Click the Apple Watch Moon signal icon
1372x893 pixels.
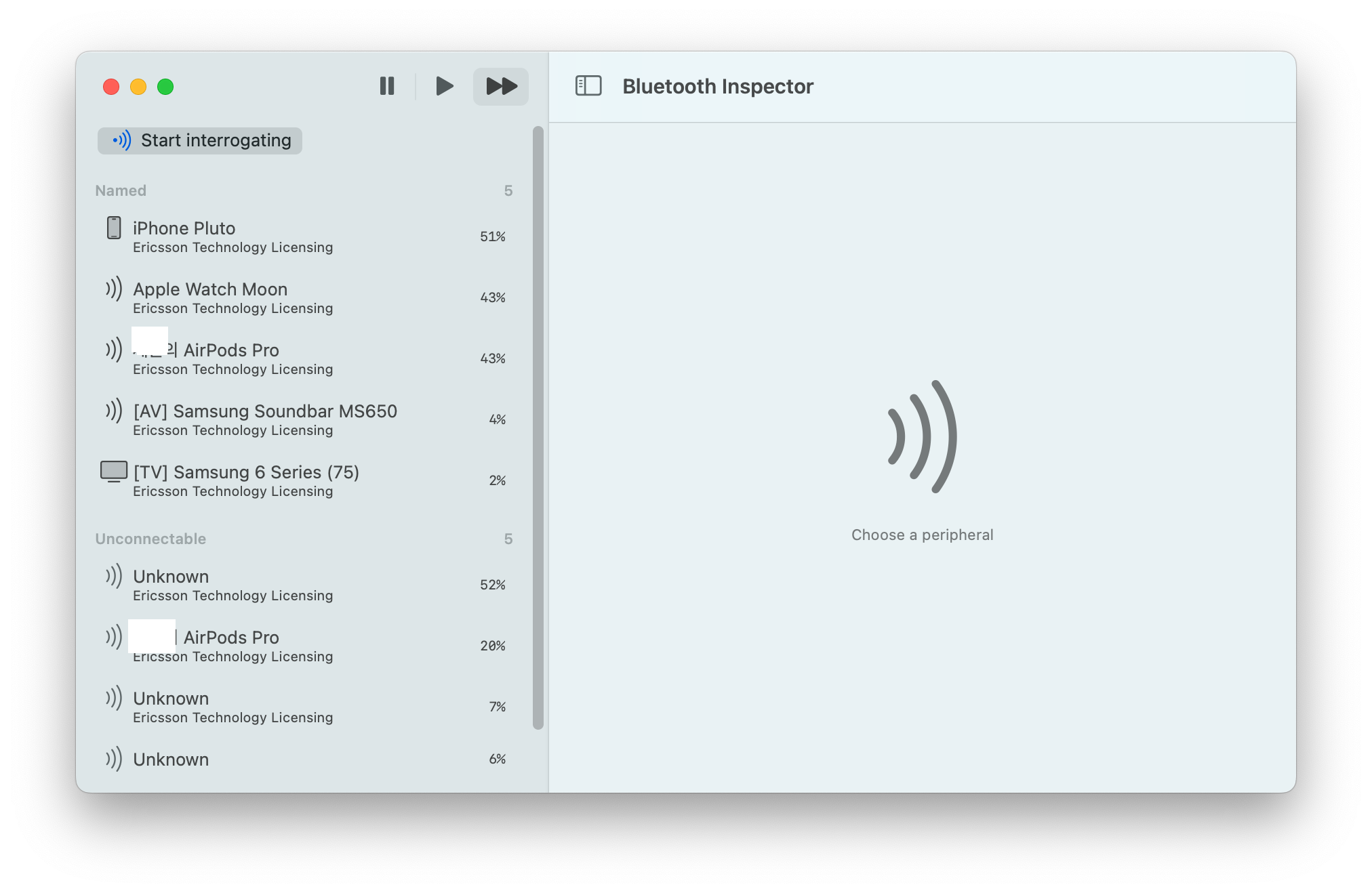click(x=113, y=289)
